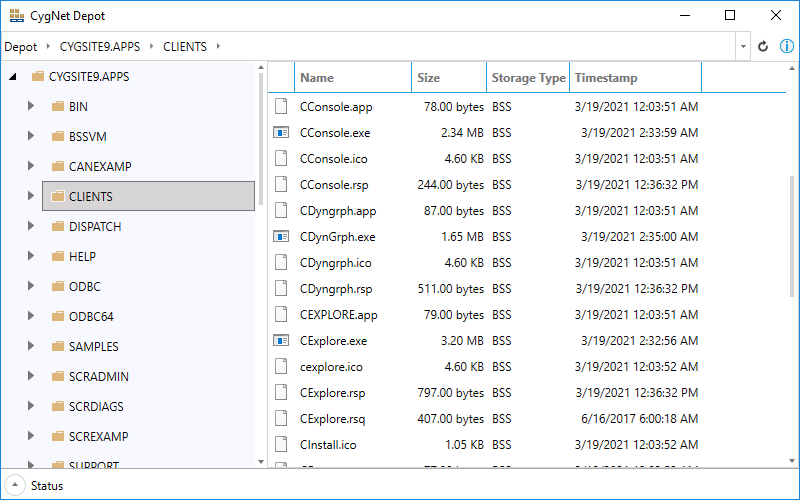Click the CDyngrph.app file icon
The image size is (800, 500).
click(281, 211)
